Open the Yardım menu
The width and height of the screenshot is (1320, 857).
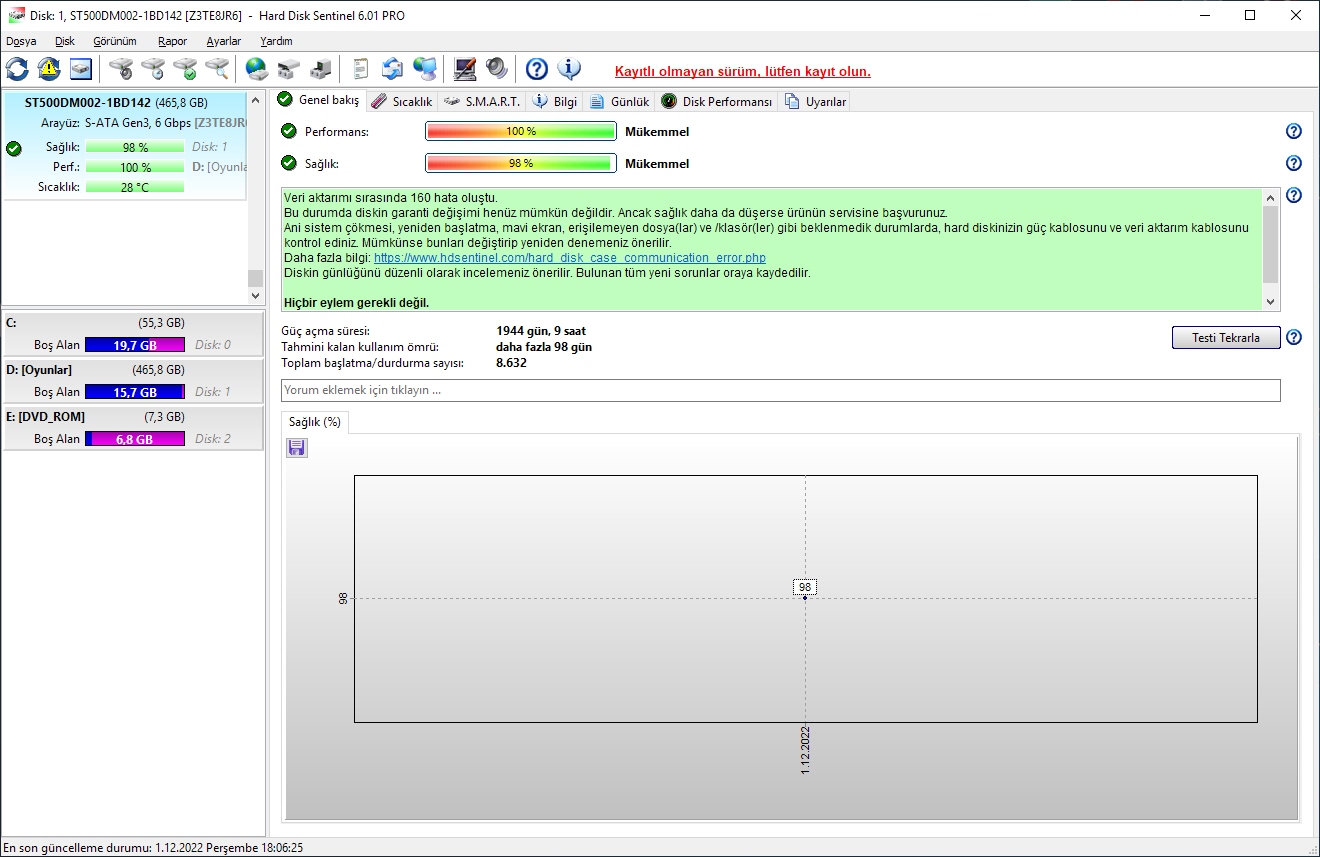277,41
